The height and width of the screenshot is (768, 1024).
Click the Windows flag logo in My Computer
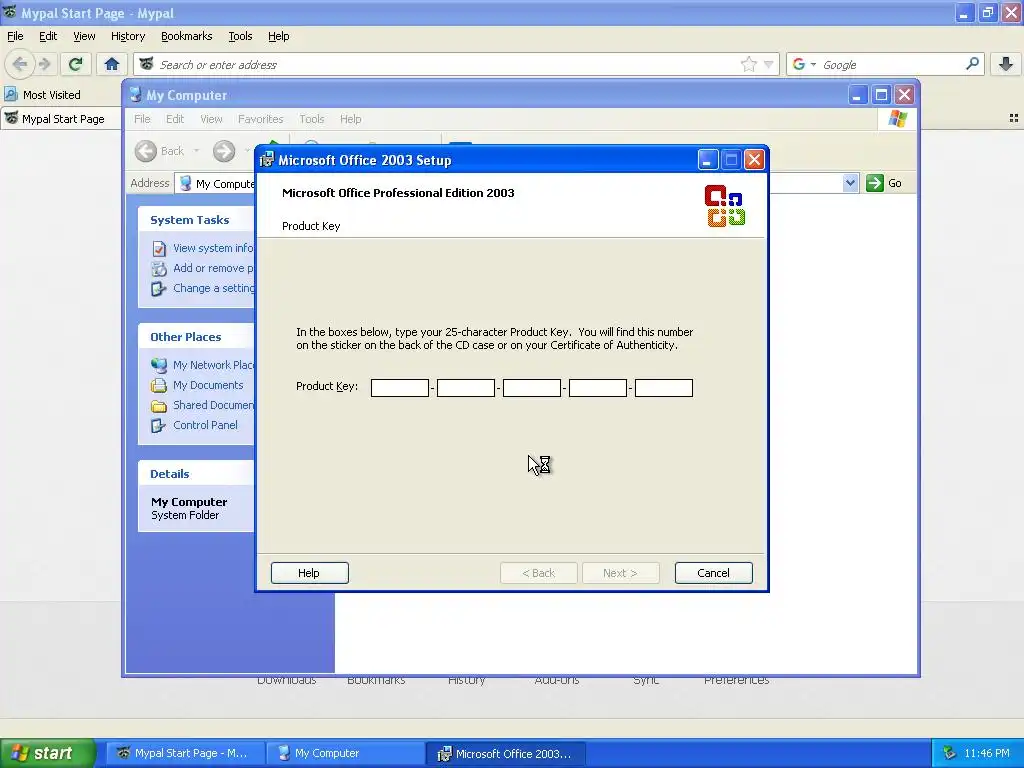pyautogui.click(x=897, y=119)
